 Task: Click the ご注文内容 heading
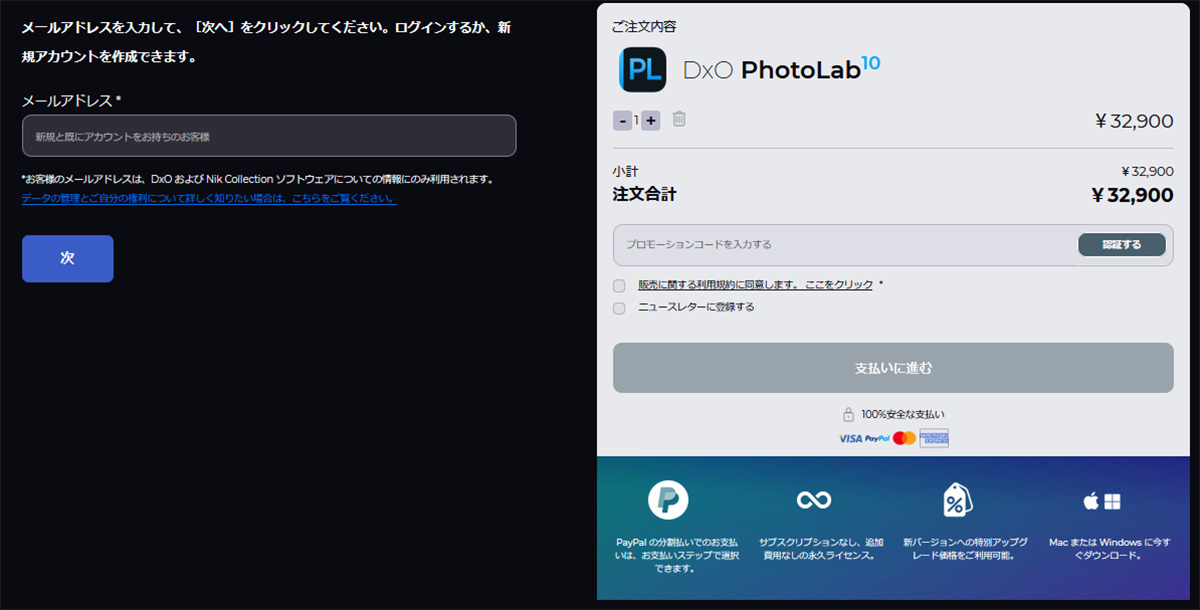point(643,27)
